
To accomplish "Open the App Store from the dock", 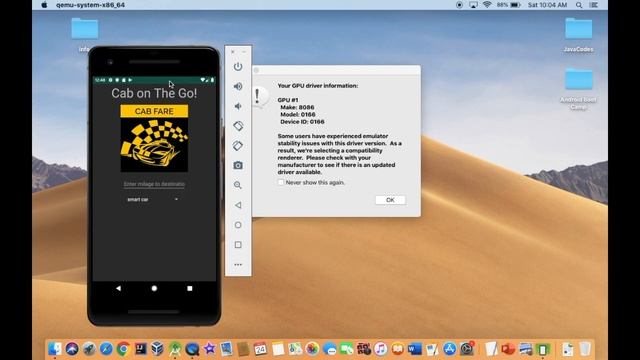I will pyautogui.click(x=449, y=349).
